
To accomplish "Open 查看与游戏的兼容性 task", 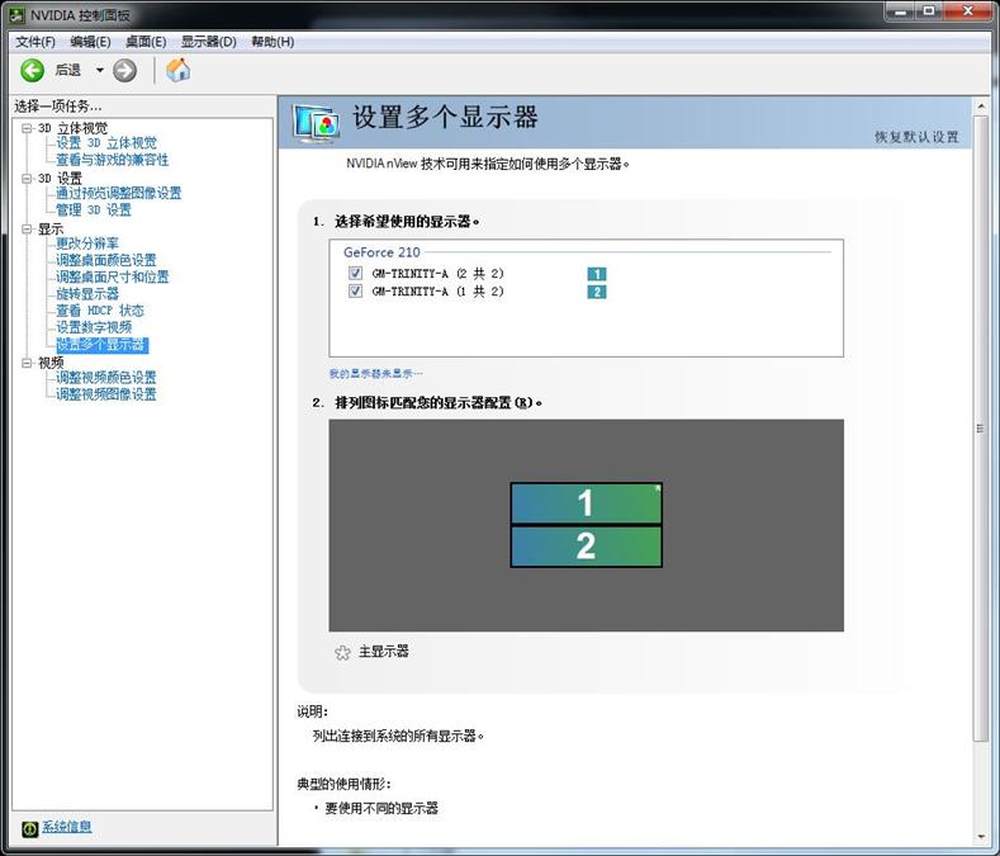I will pyautogui.click(x=112, y=159).
